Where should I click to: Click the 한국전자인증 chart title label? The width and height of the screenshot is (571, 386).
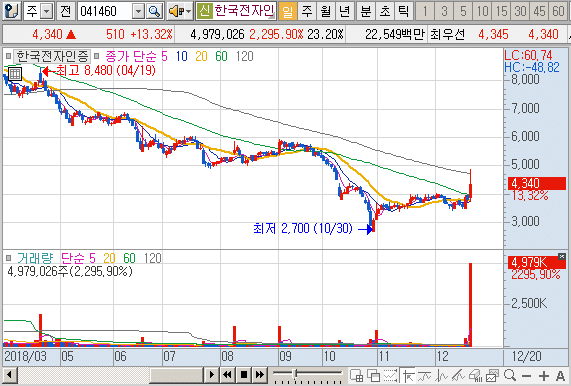click(x=52, y=56)
